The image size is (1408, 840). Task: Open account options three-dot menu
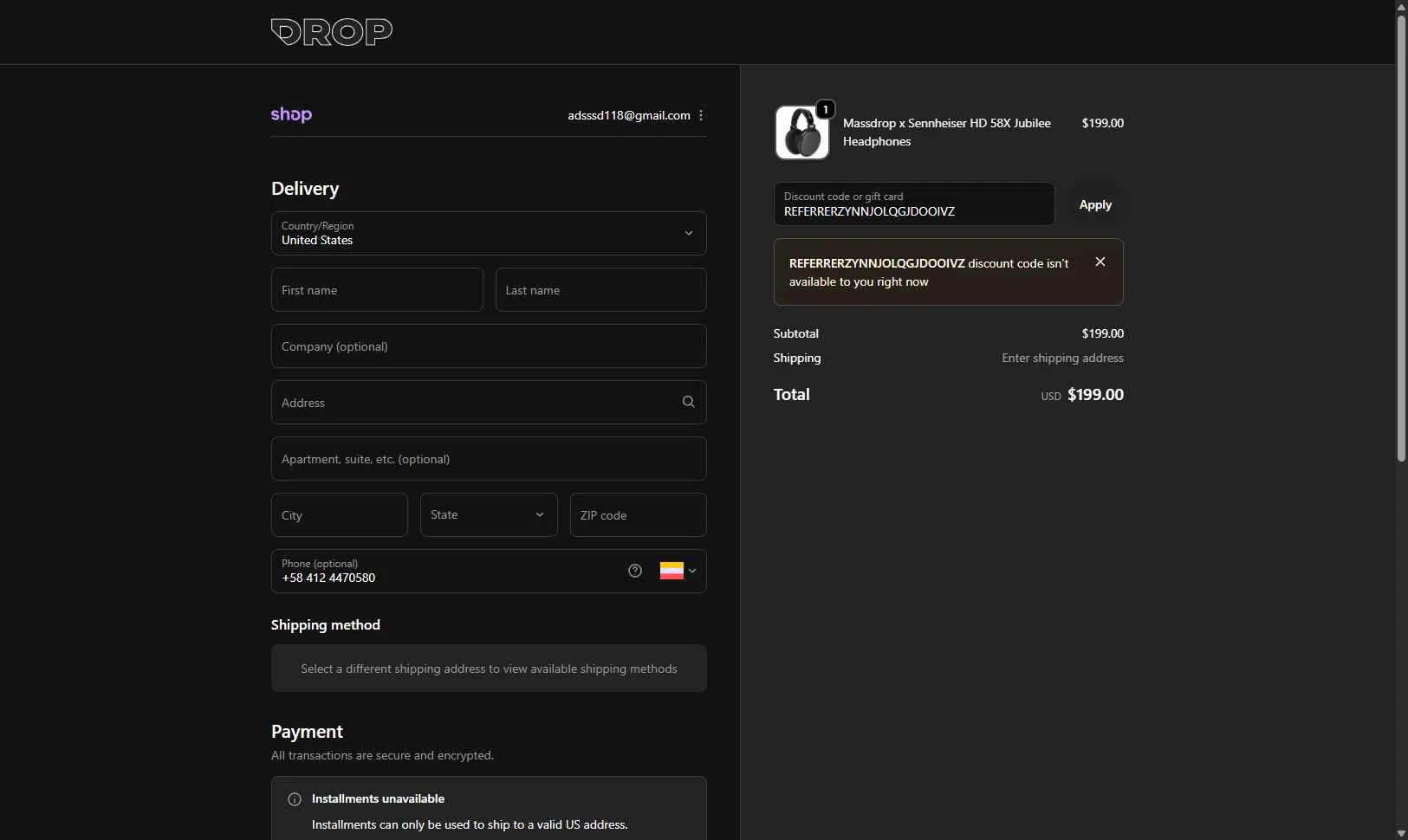[x=701, y=115]
